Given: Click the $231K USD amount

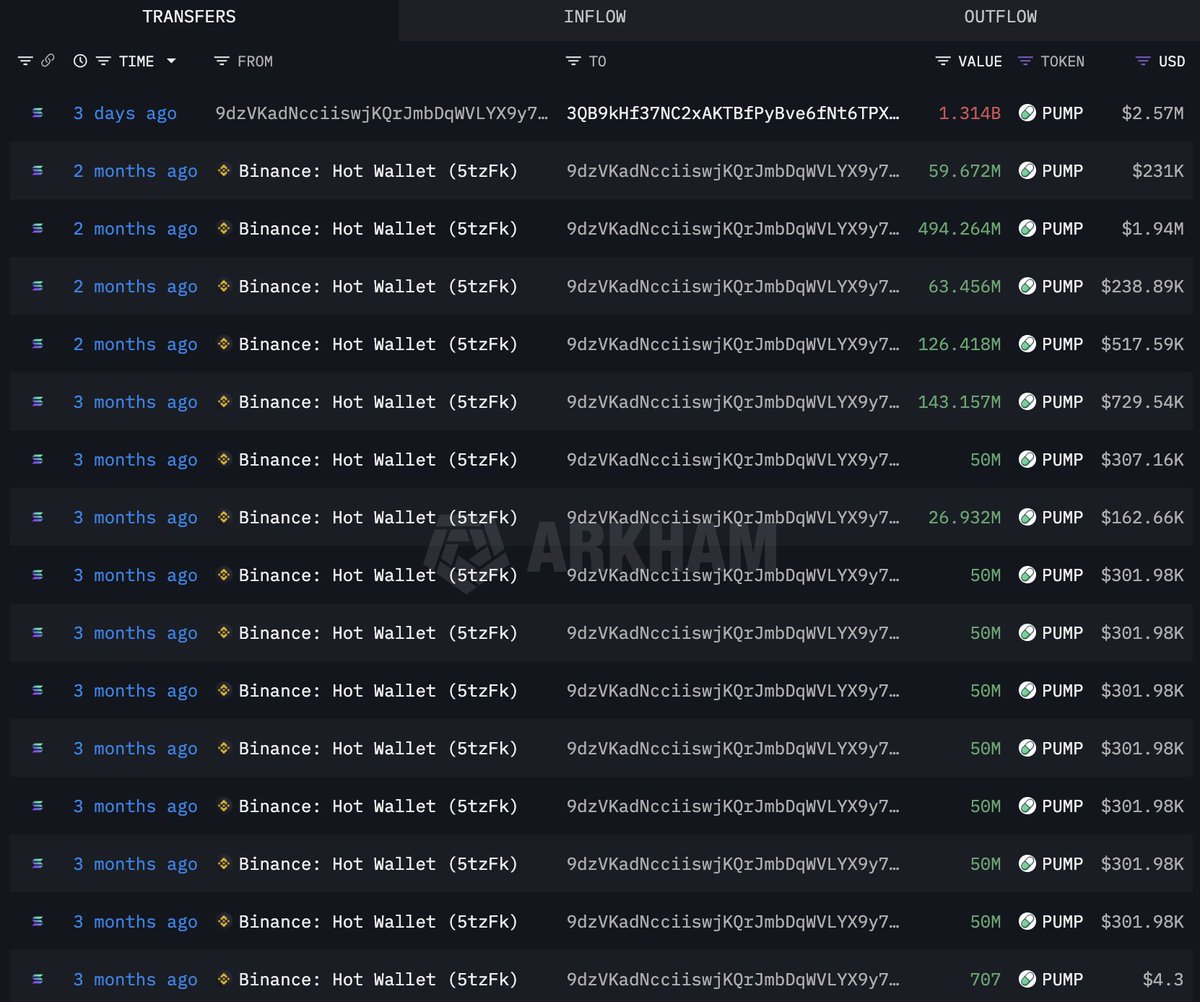Looking at the screenshot, I should tap(1158, 171).
